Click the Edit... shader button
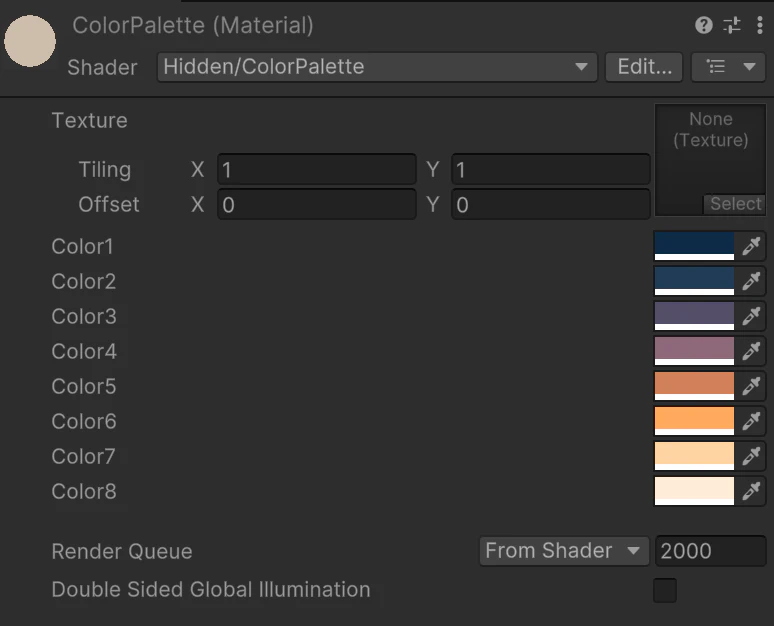The height and width of the screenshot is (626, 774). (x=645, y=67)
